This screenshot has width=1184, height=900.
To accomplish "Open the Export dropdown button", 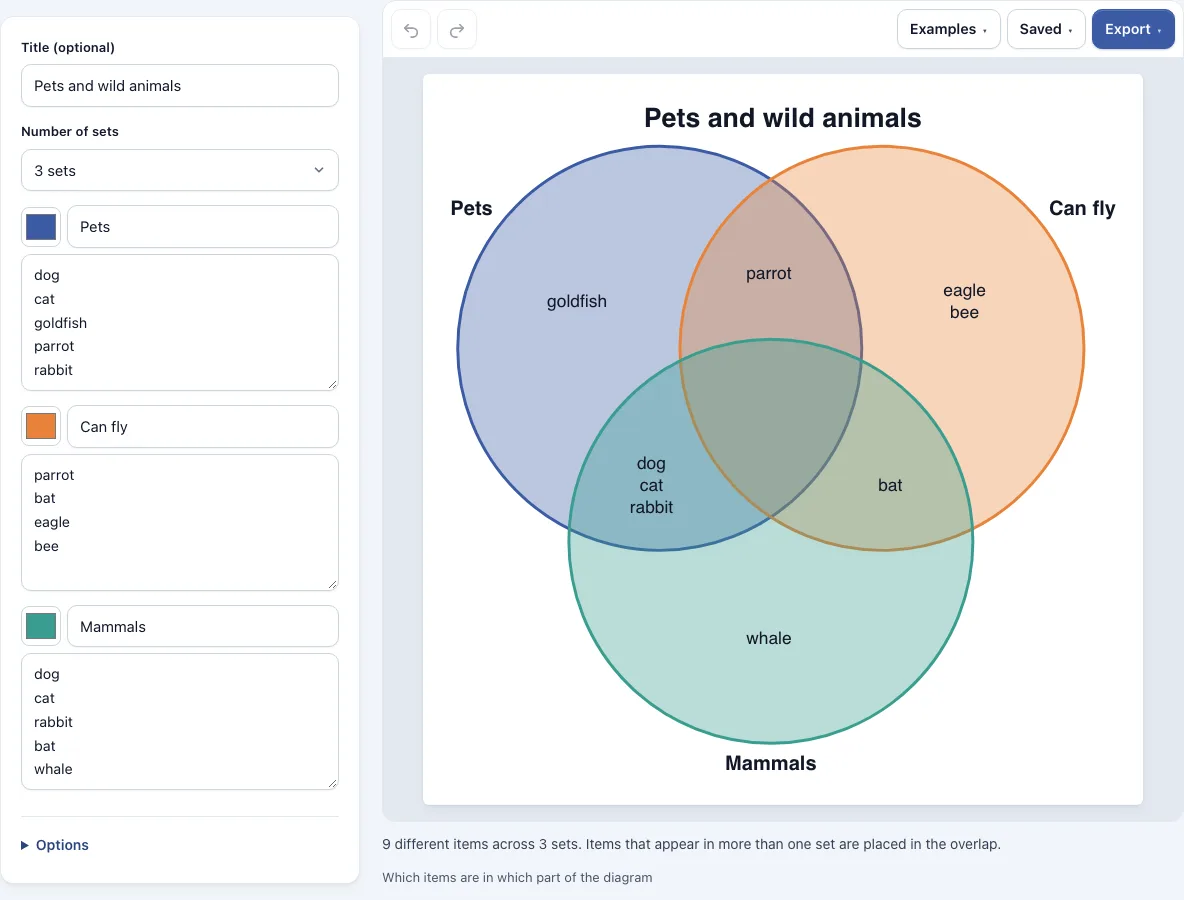I will click(1133, 29).
